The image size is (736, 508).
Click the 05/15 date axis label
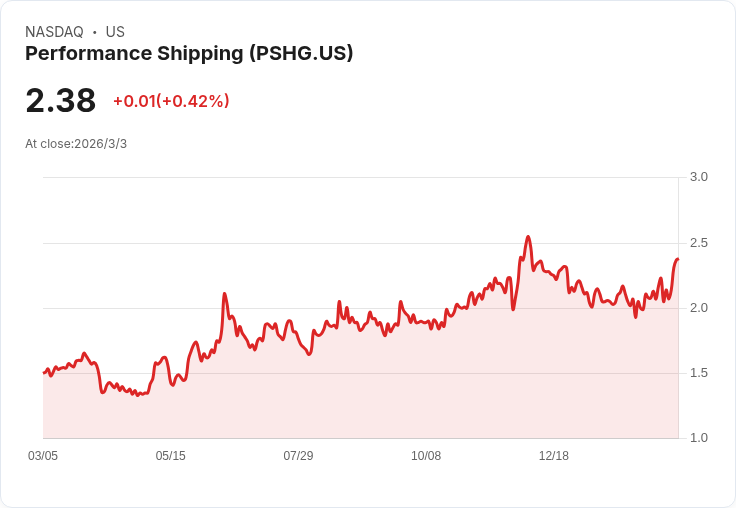point(170,456)
